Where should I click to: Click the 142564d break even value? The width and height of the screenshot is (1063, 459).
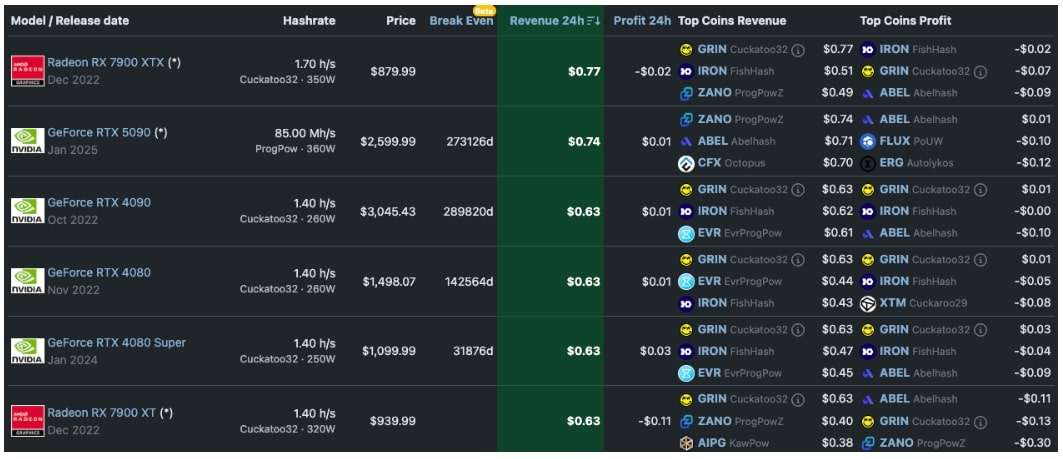(470, 281)
